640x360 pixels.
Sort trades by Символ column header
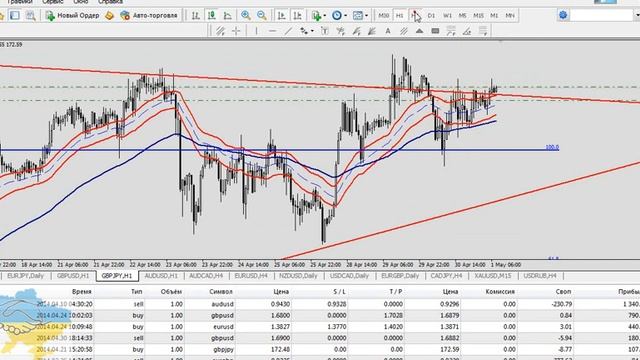pyautogui.click(x=221, y=291)
